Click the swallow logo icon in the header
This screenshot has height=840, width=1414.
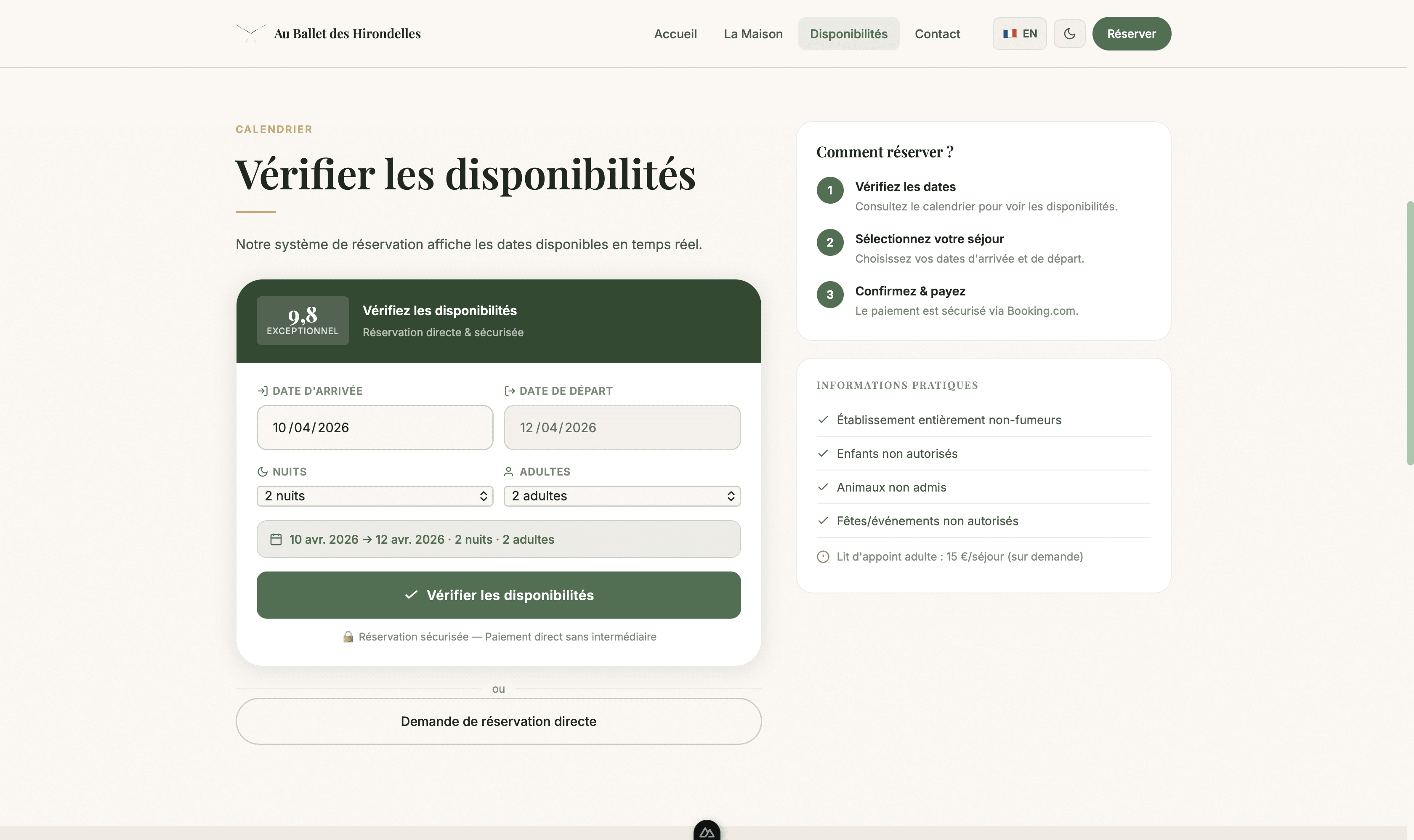tap(250, 33)
